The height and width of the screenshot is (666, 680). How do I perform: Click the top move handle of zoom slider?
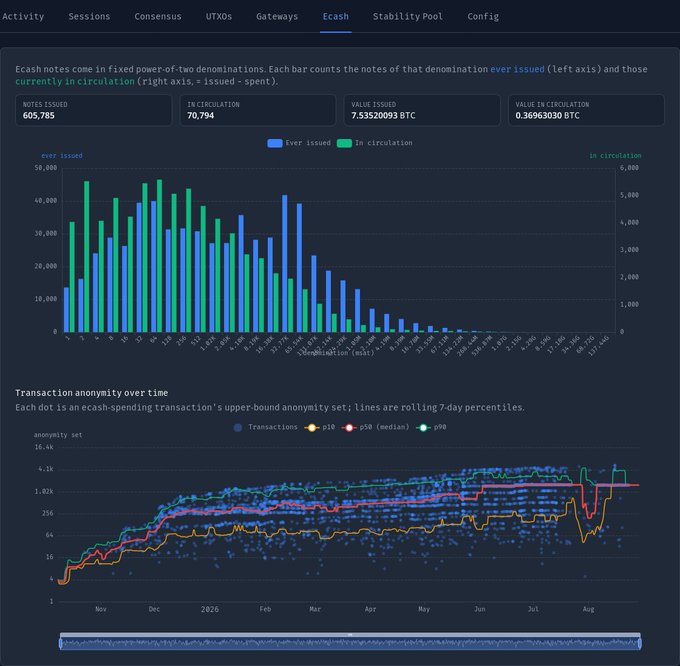[350, 635]
